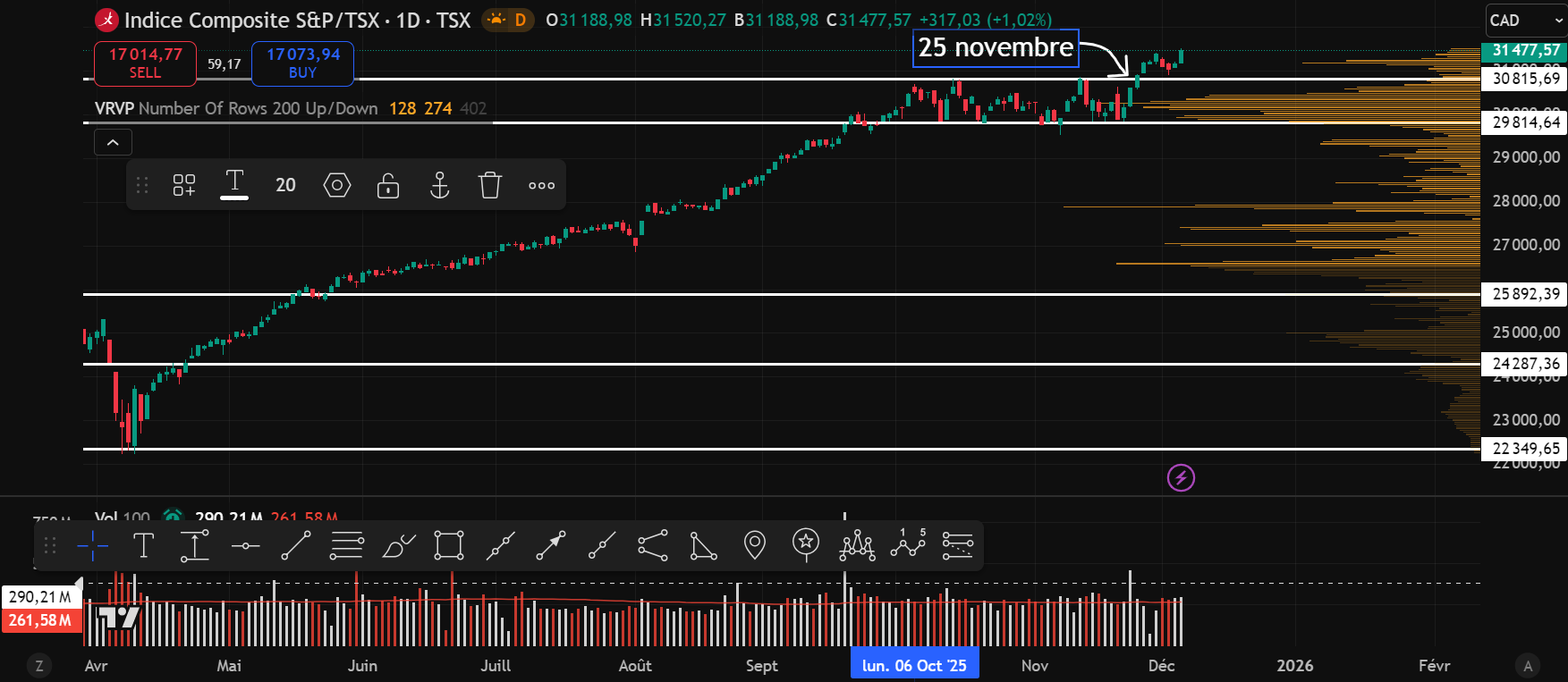Image resolution: width=1568 pixels, height=682 pixels.
Task: Choose the triangle shape tool
Action: [x=704, y=545]
